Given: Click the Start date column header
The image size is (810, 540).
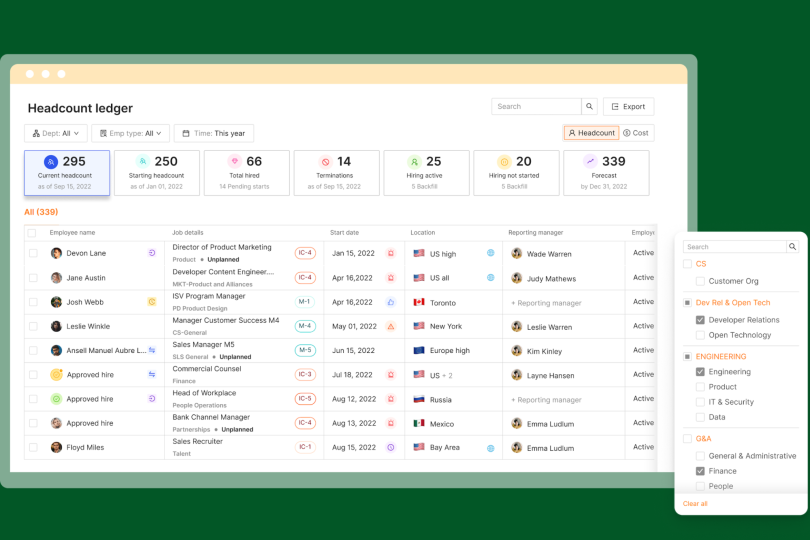Looking at the screenshot, I should pos(345,233).
